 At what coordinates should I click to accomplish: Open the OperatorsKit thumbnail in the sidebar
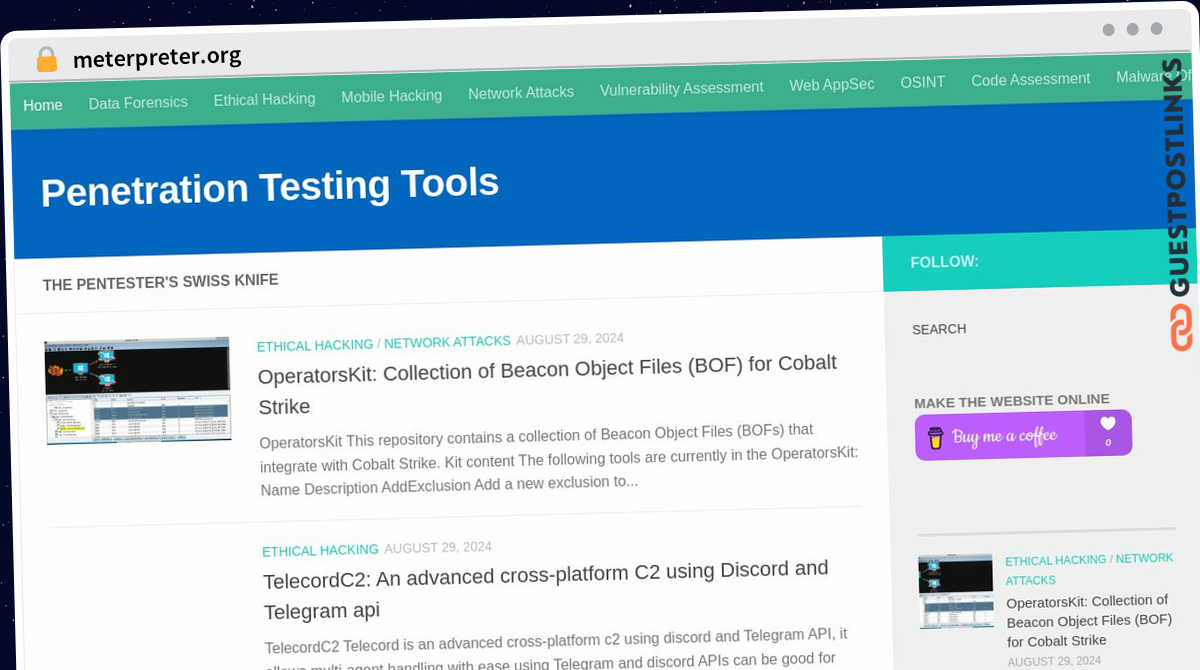tap(956, 591)
